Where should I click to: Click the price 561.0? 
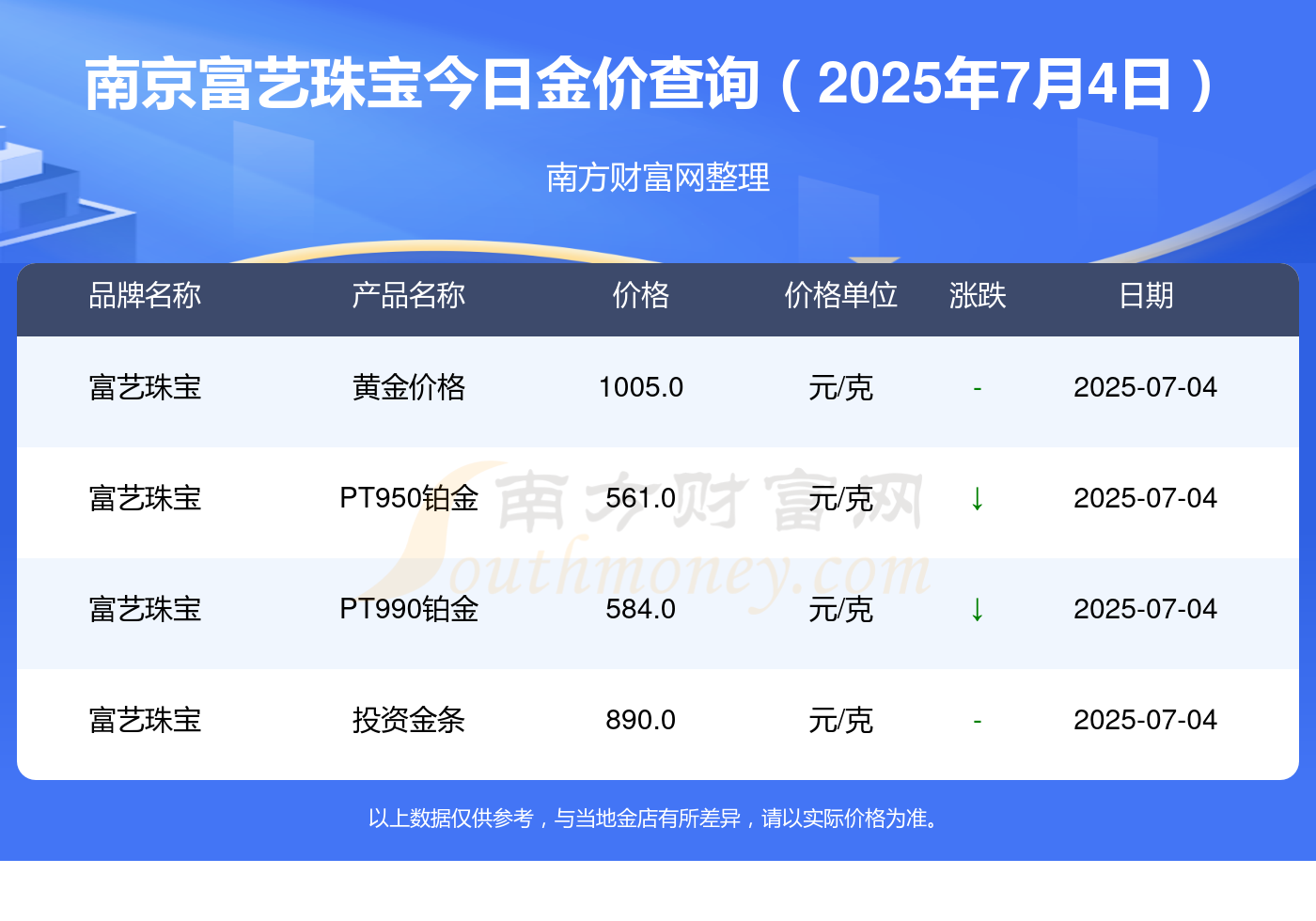641,498
